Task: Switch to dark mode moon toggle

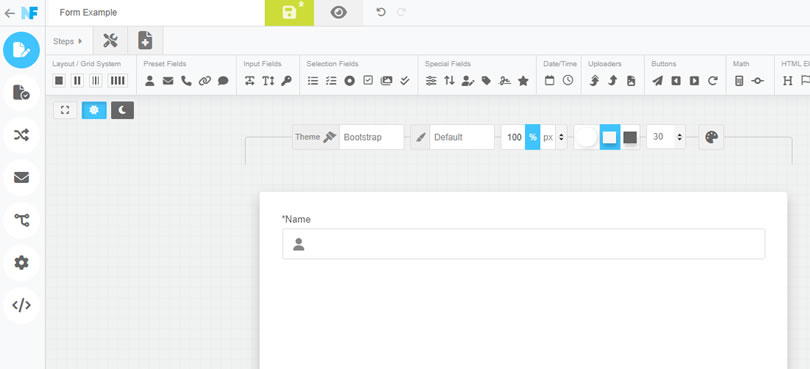Action: (x=122, y=110)
